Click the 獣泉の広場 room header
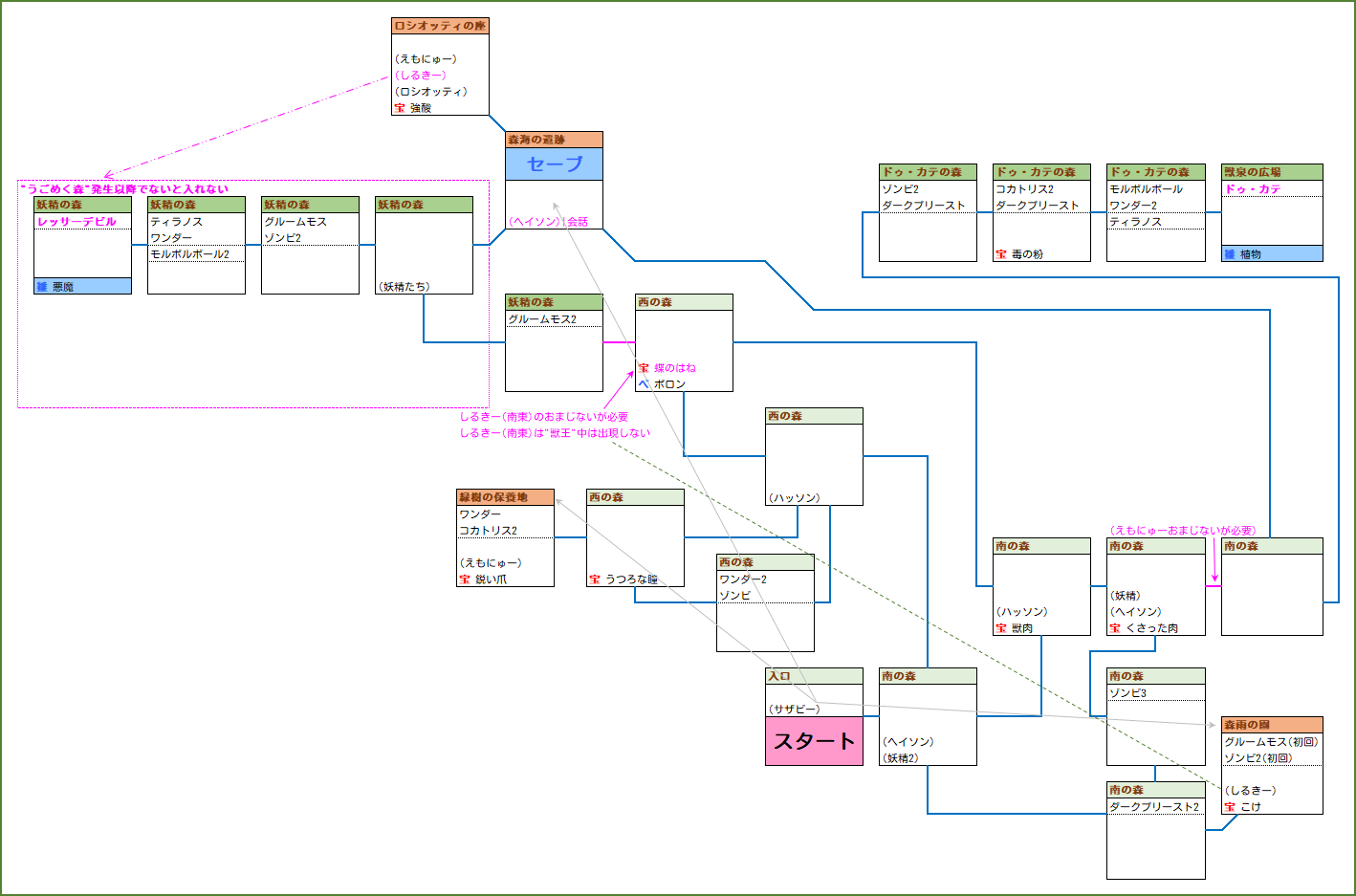 pos(1272,172)
